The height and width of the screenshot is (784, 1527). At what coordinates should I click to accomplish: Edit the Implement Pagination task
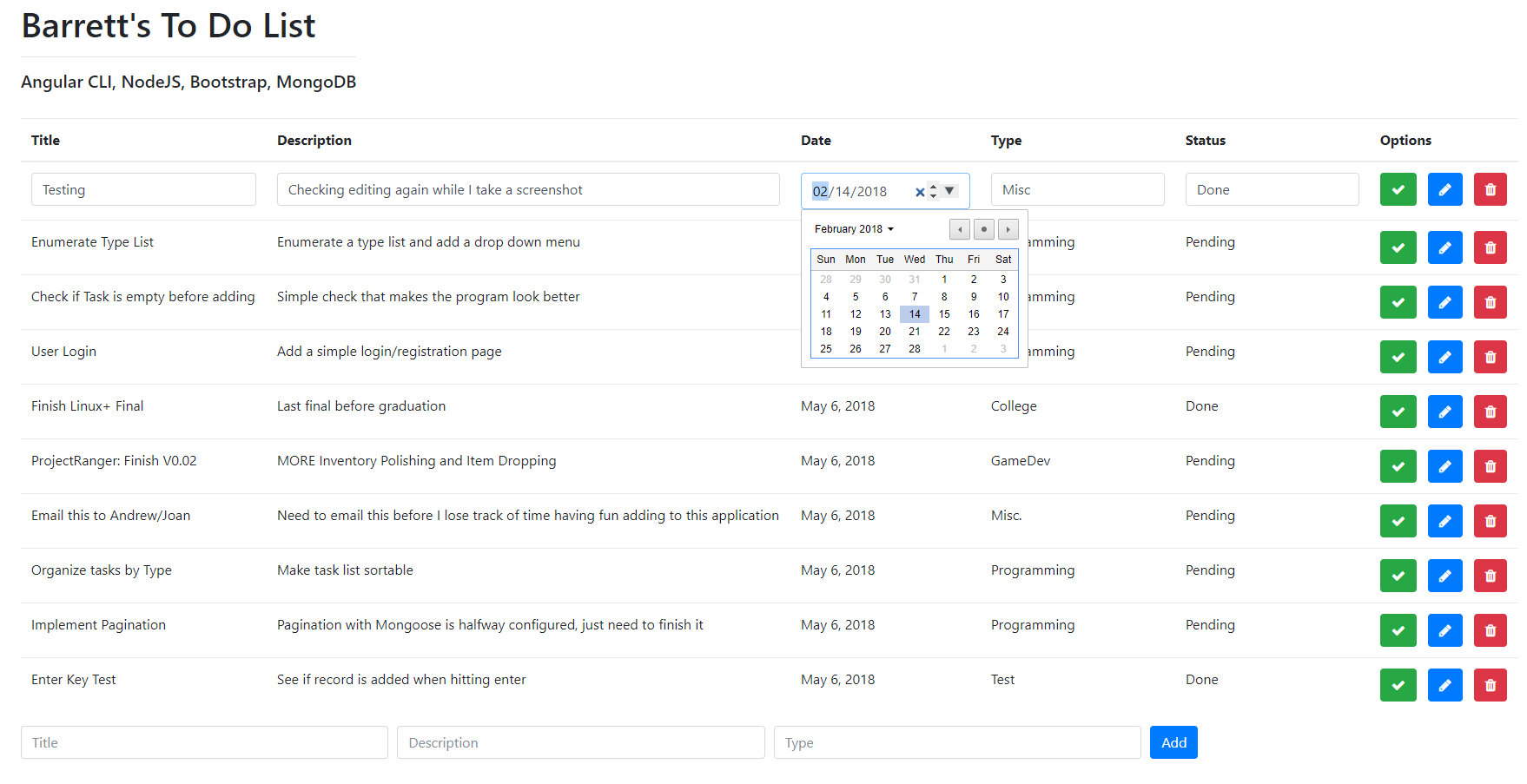point(1444,630)
